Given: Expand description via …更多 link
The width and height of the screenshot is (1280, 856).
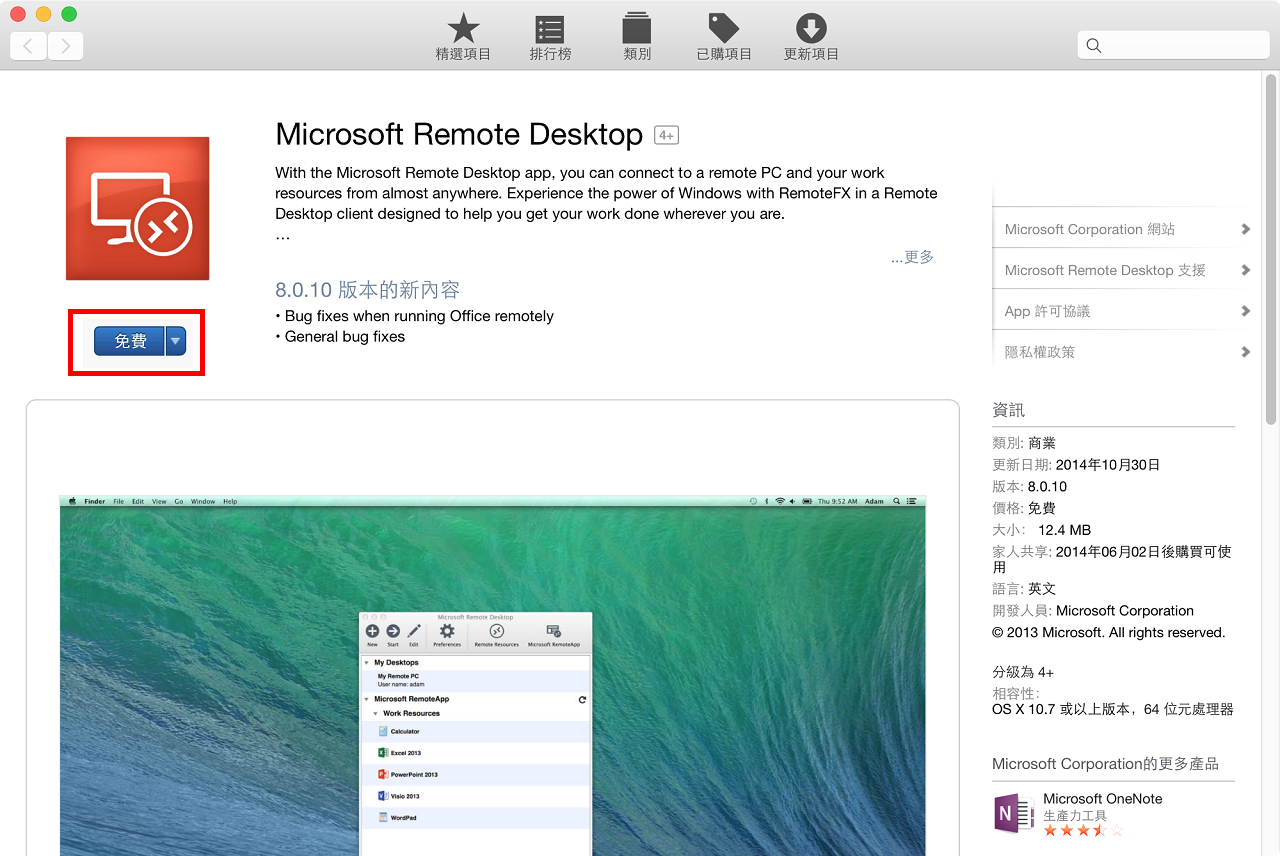Looking at the screenshot, I should point(912,257).
